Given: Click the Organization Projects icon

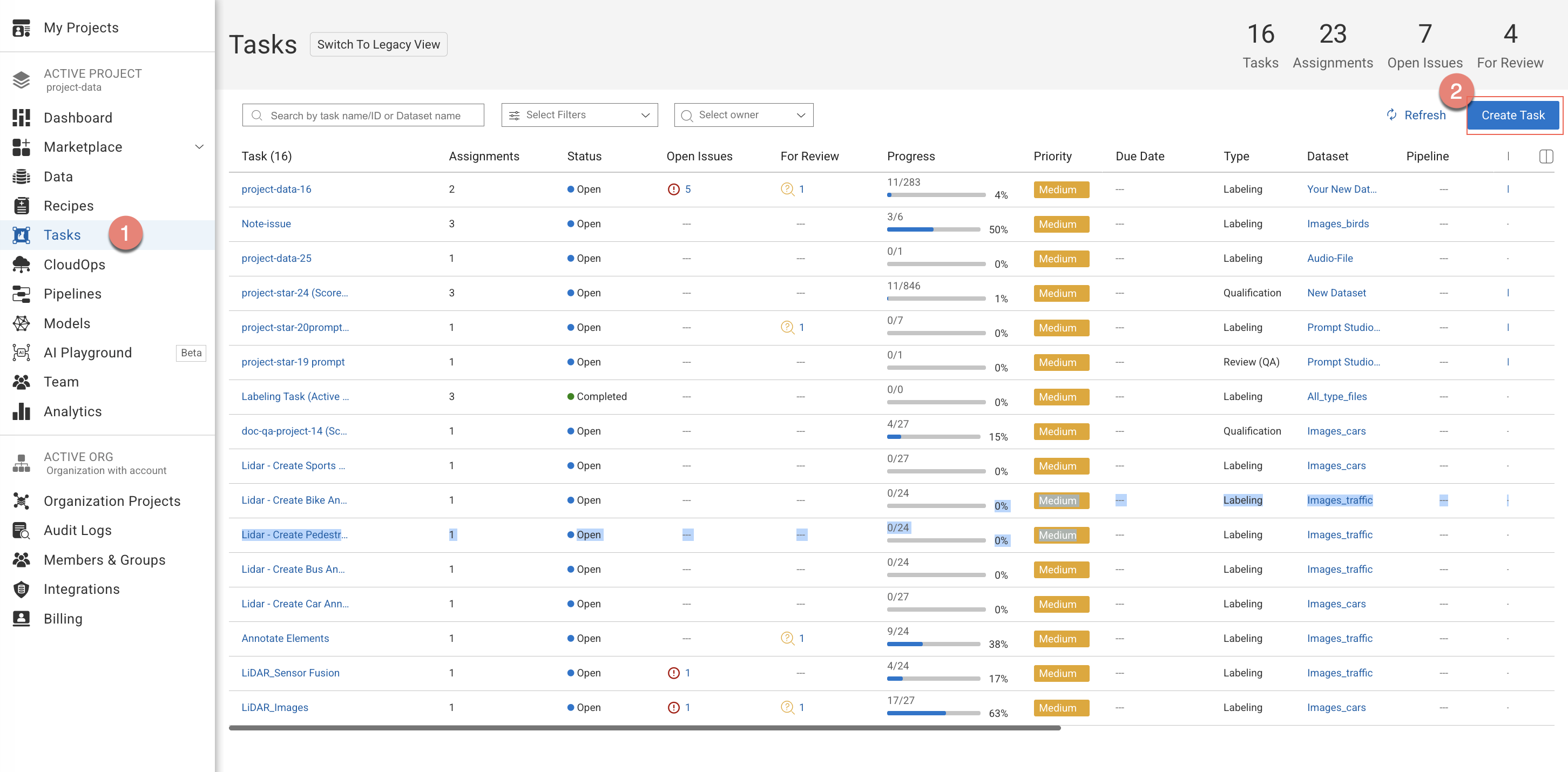Looking at the screenshot, I should click(x=21, y=501).
